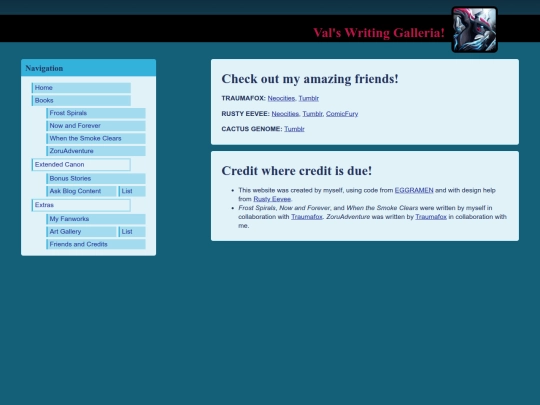This screenshot has width=540, height=405.
Task: Click the RUSTY EEVEE label text
Action: [246, 114]
